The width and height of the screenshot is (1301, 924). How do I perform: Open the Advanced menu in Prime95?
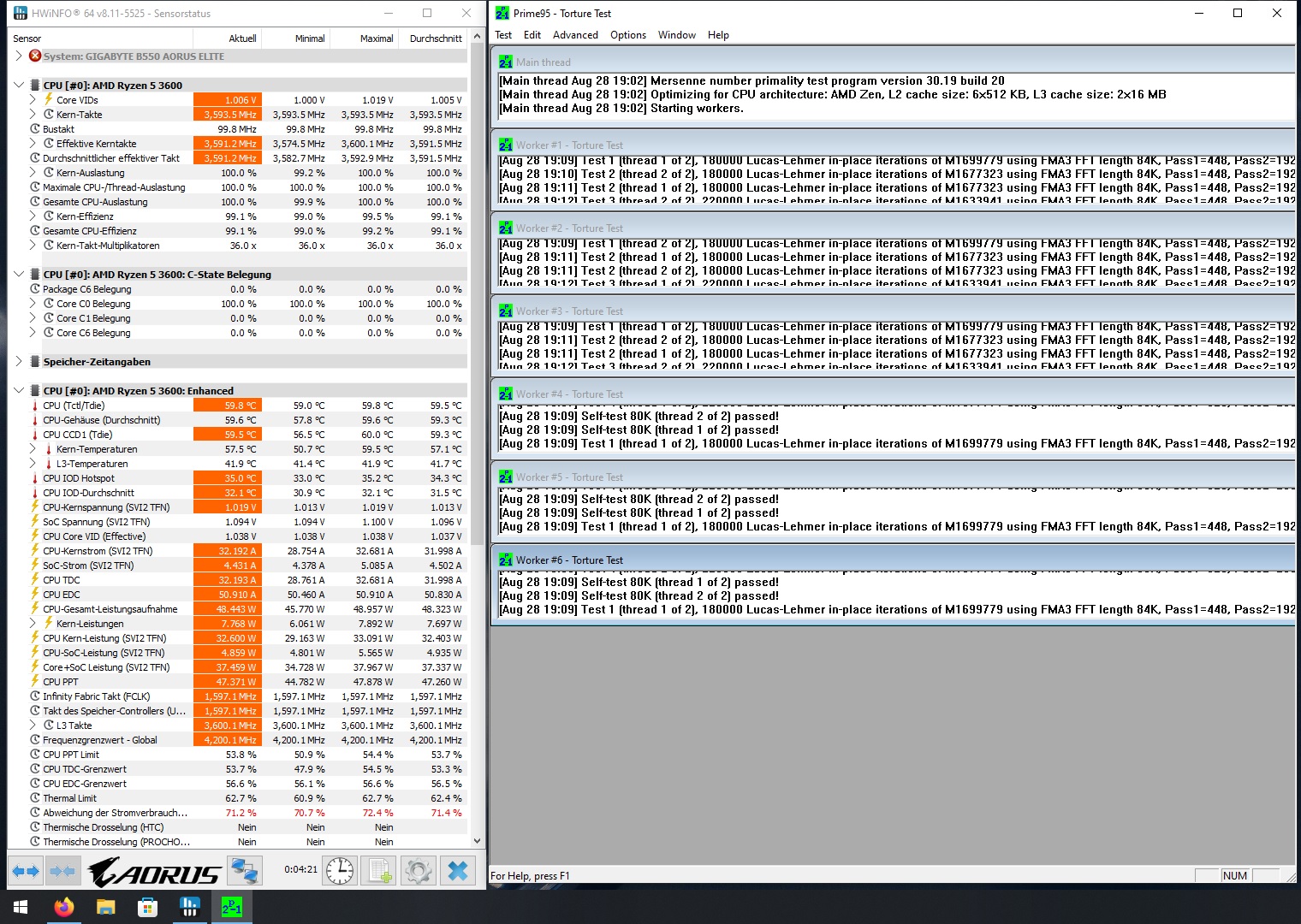click(575, 35)
